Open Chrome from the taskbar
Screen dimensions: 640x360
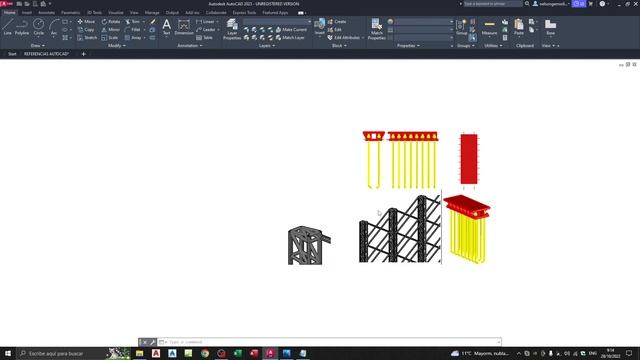point(205,353)
